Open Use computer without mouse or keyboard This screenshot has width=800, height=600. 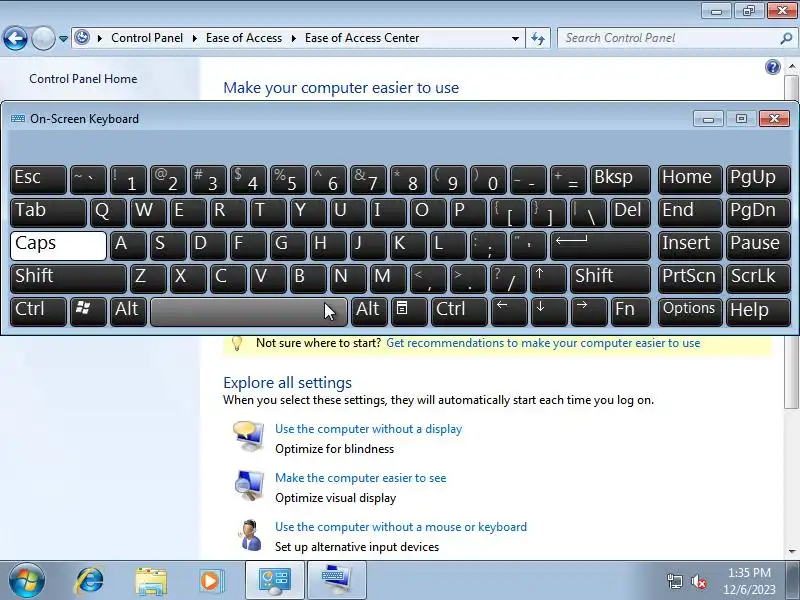[x=401, y=527]
